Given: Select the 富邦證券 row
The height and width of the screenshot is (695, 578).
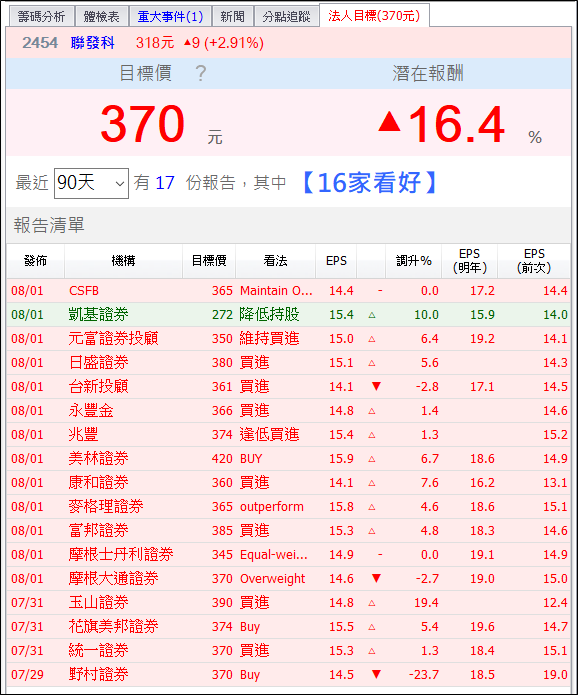Looking at the screenshot, I should (x=289, y=530).
